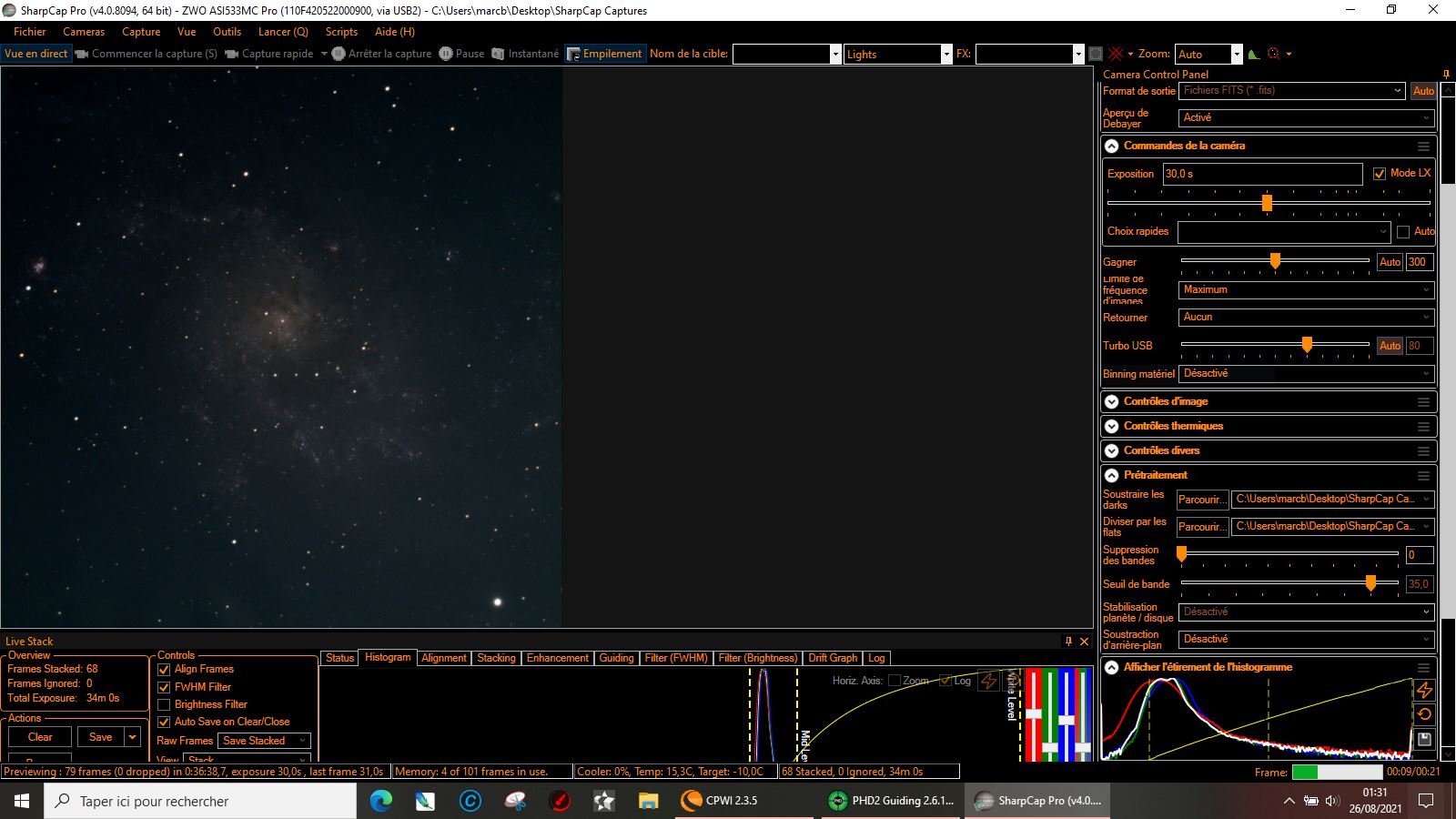
Task: Enable the Brightness Filter checkbox
Action: [164, 704]
